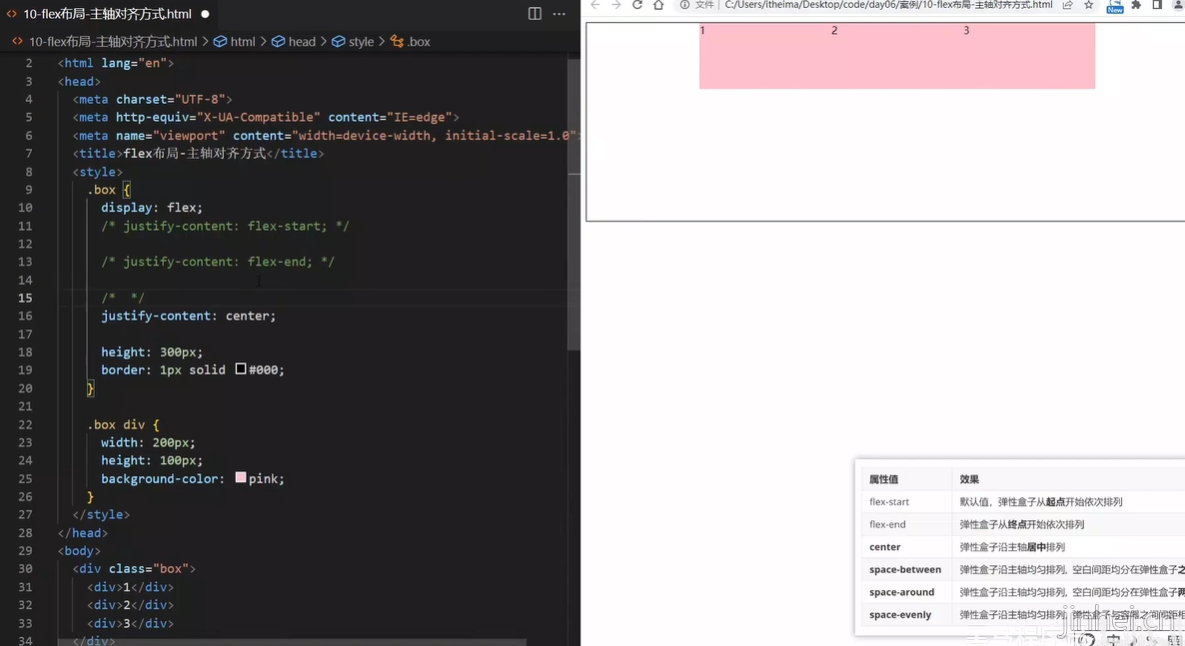Open the #000 color swatch picker
Screen dimensions: 1185x646
(x=240, y=369)
